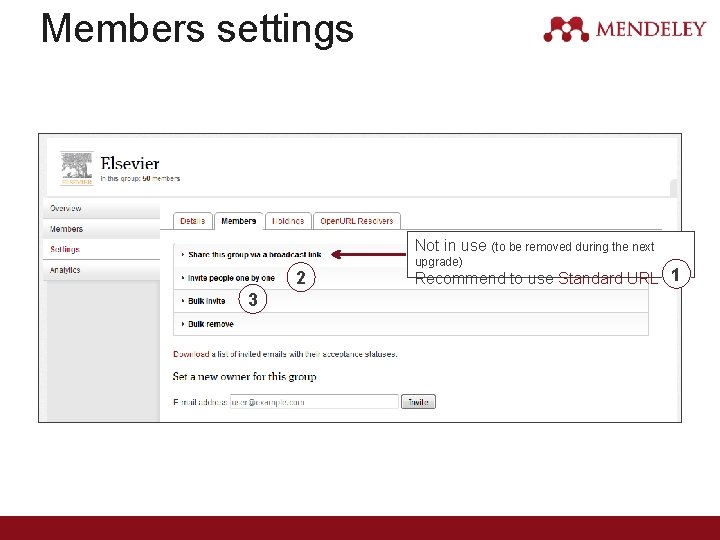Open the Members sidebar item
This screenshot has height=540, width=720.
pos(101,229)
